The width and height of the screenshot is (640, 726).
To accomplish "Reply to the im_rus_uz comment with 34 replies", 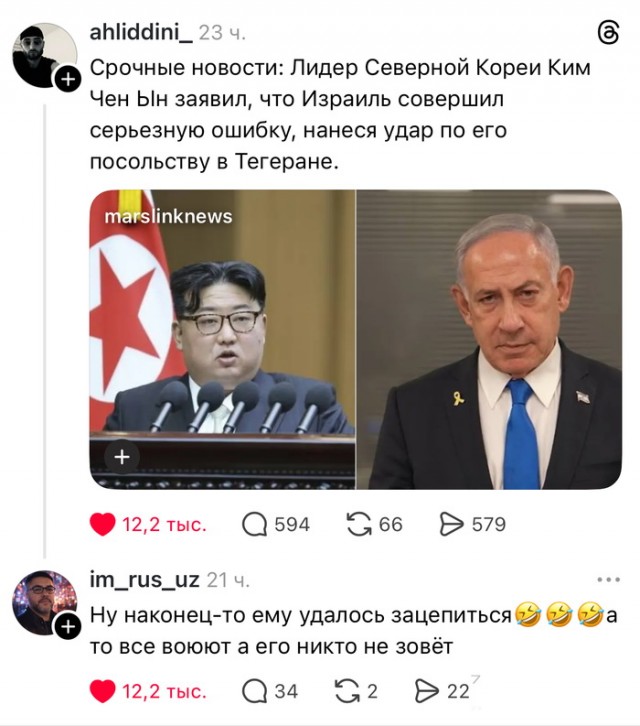I will coord(255,692).
